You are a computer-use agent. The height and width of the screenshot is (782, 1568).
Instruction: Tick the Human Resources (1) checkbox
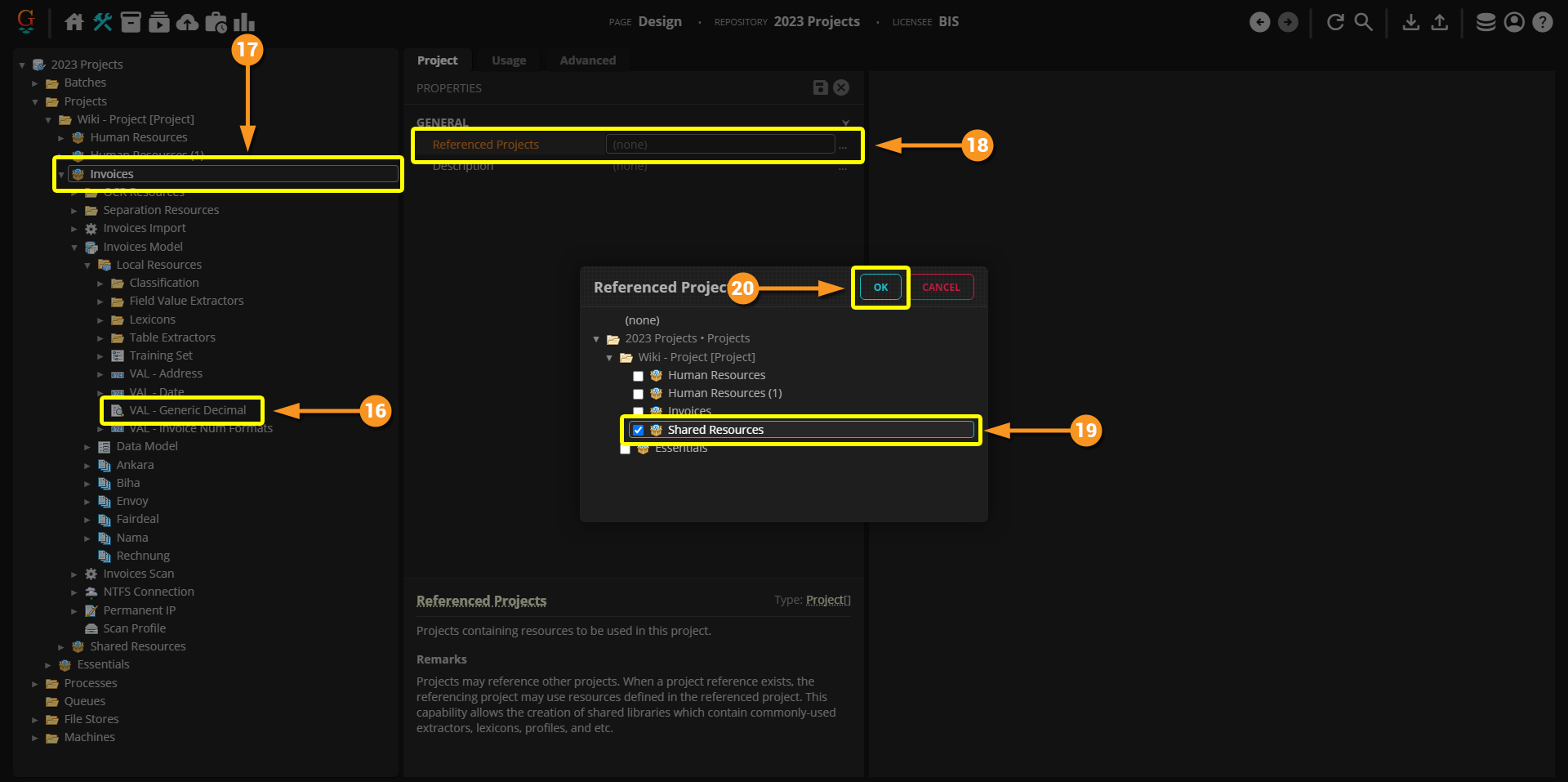tap(639, 394)
